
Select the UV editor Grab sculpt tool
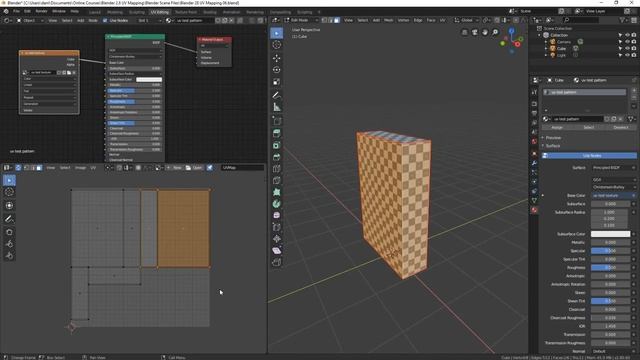click(x=9, y=232)
